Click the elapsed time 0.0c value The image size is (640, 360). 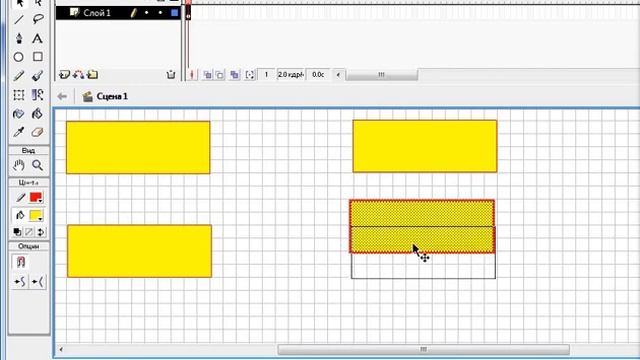[318, 75]
